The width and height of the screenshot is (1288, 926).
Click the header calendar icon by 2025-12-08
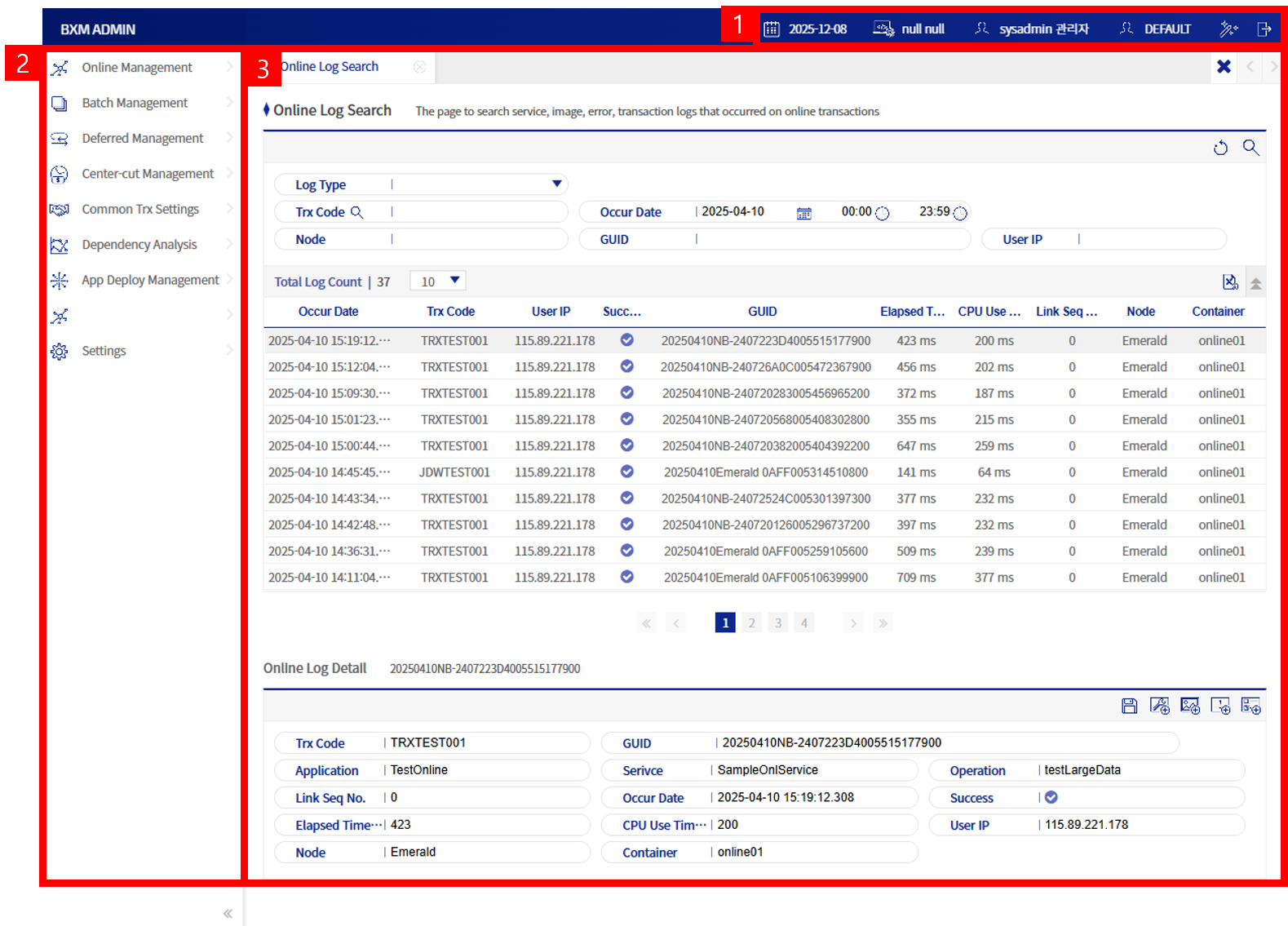click(x=771, y=29)
